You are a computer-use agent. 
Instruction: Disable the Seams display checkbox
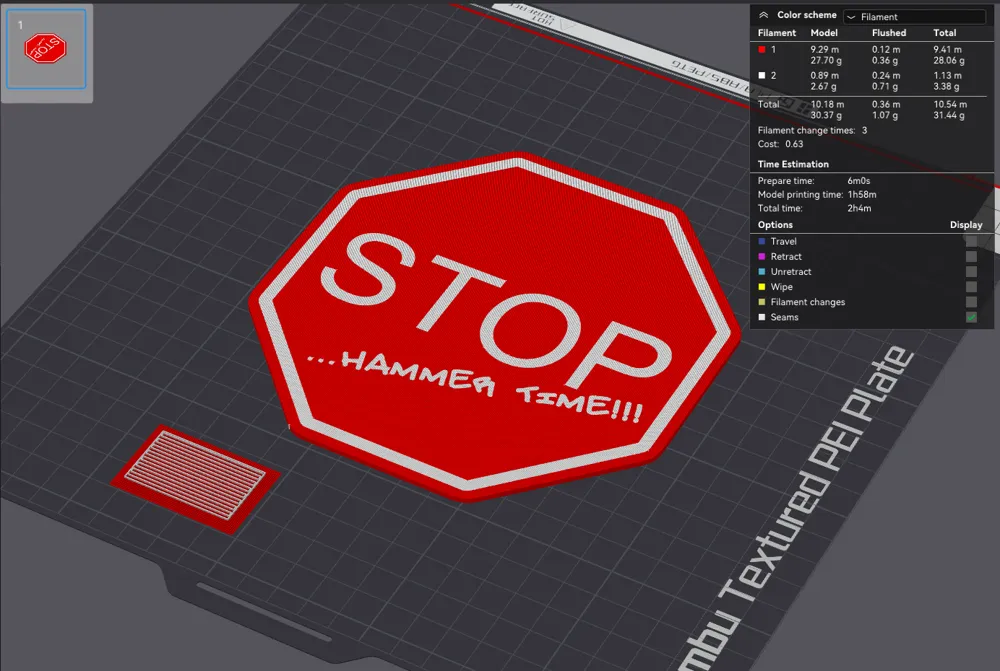point(973,317)
